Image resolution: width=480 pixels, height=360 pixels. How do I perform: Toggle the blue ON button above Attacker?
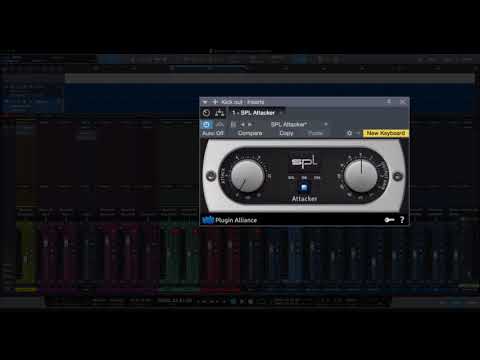tap(304, 188)
